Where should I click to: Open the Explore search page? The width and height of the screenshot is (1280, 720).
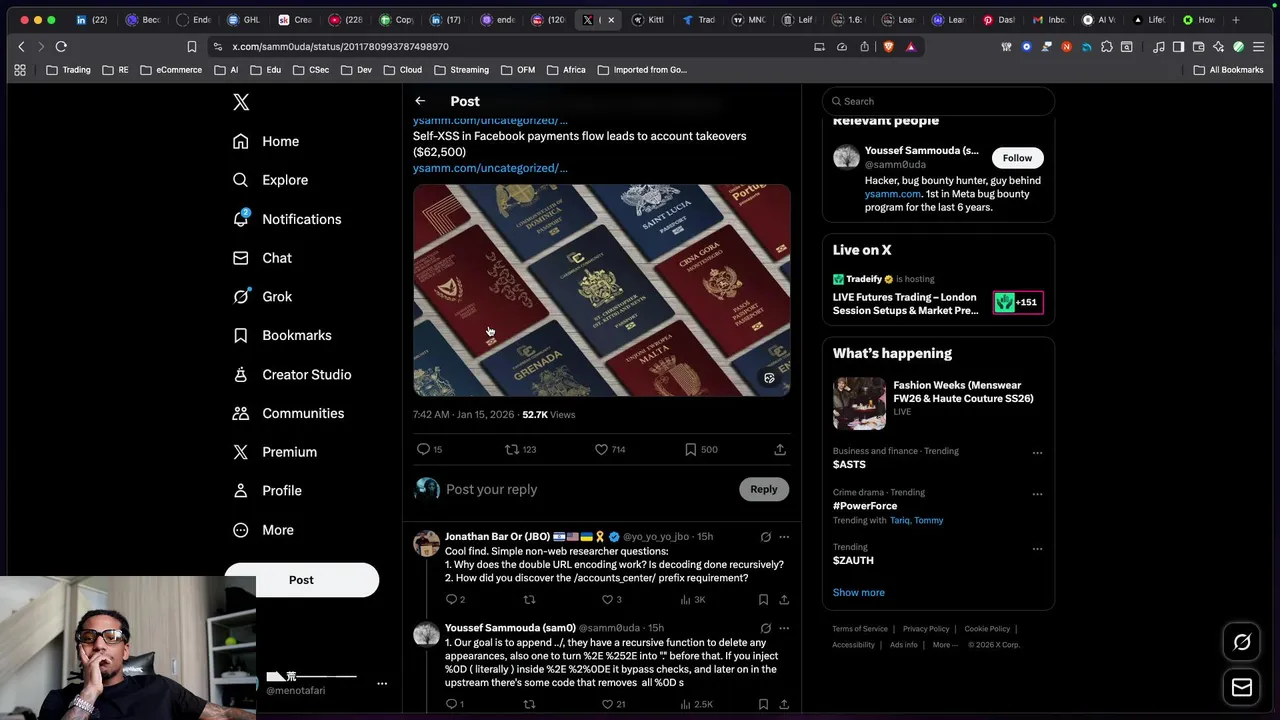tap(270, 180)
